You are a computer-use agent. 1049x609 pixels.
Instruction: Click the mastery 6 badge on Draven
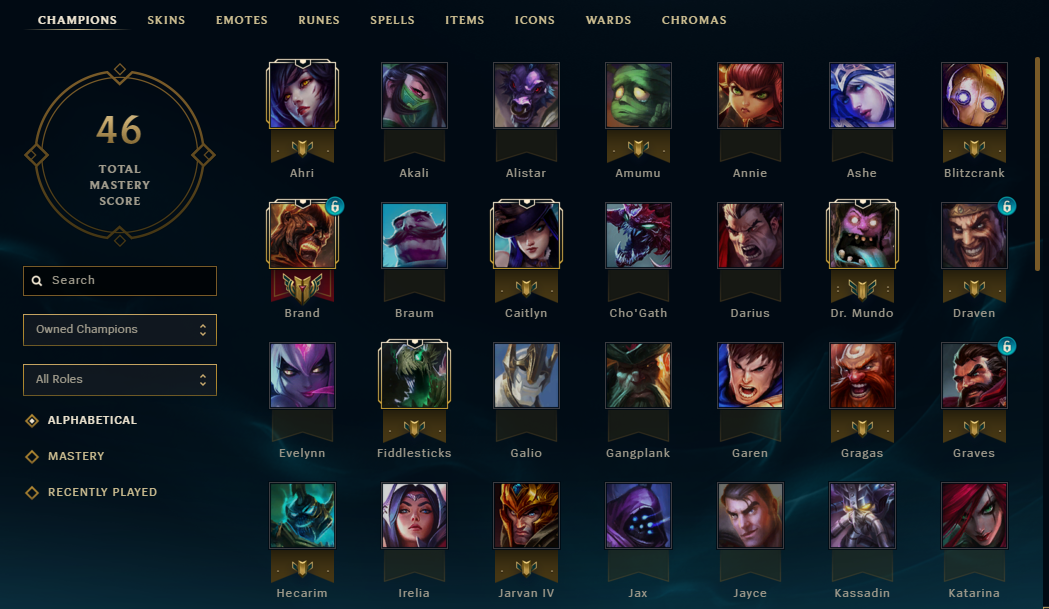point(1006,206)
